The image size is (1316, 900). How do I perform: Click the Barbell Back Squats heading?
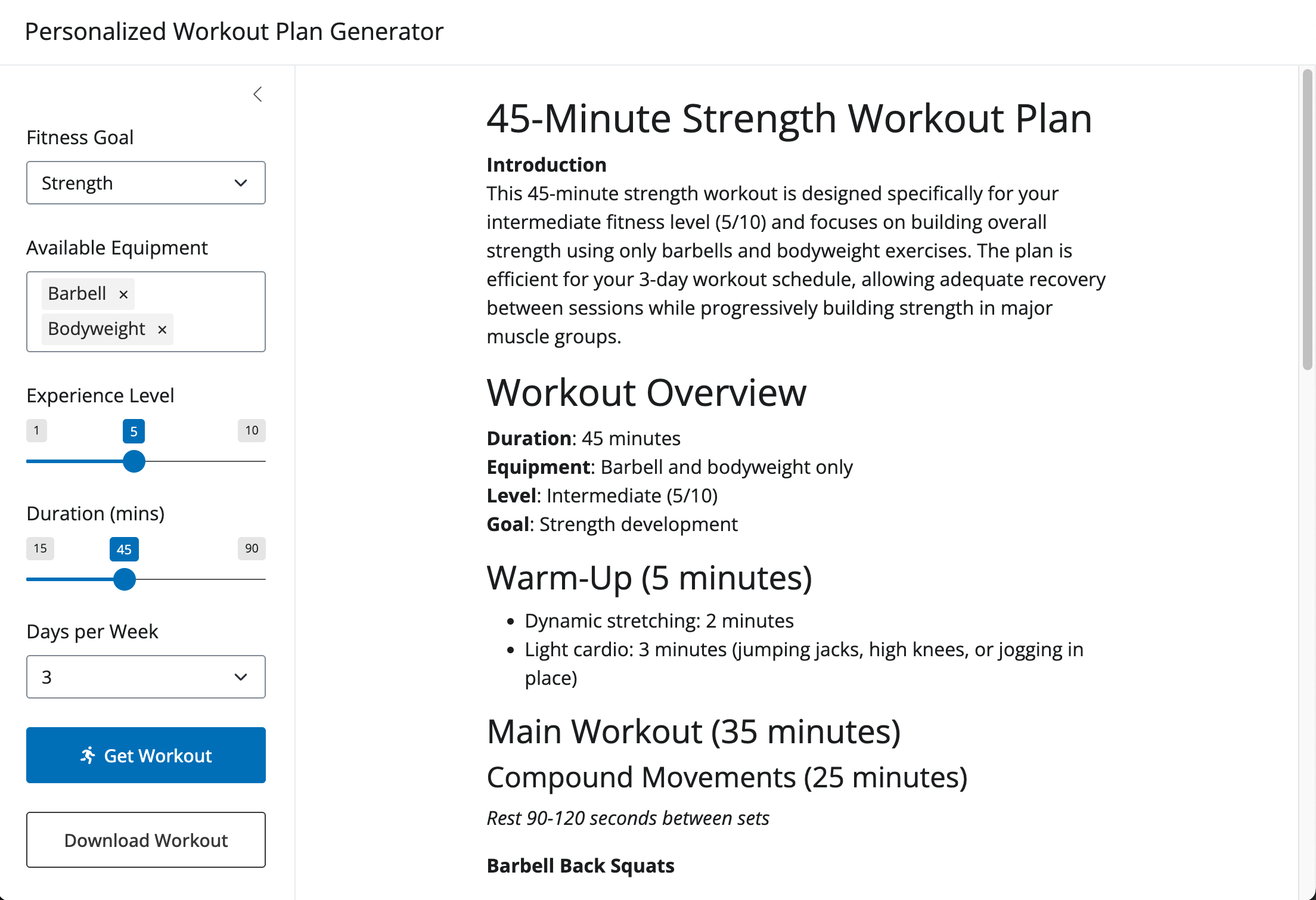click(x=580, y=865)
